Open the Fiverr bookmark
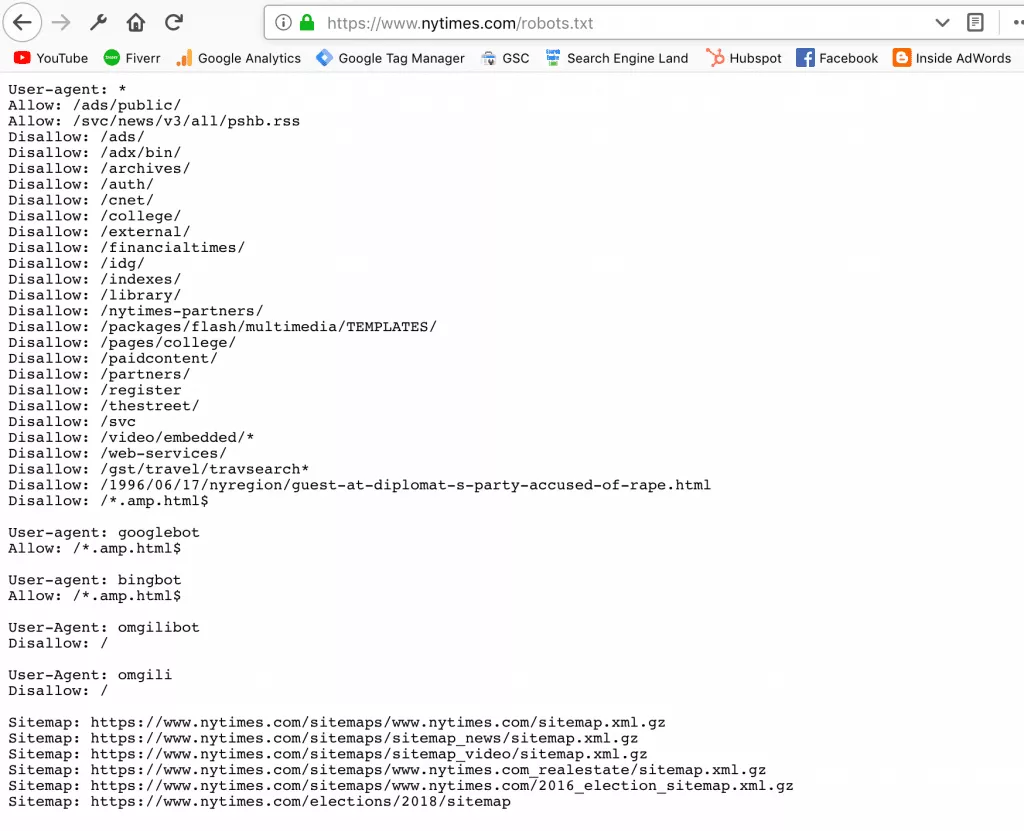Screen dimensions: 1024x831 (131, 58)
